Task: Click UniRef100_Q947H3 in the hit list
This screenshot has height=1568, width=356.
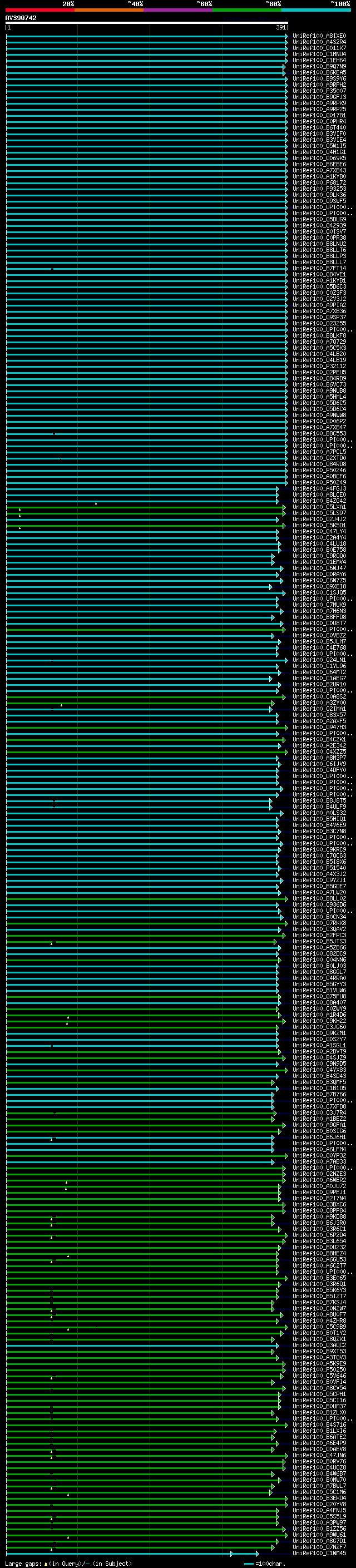Action: 319,728
